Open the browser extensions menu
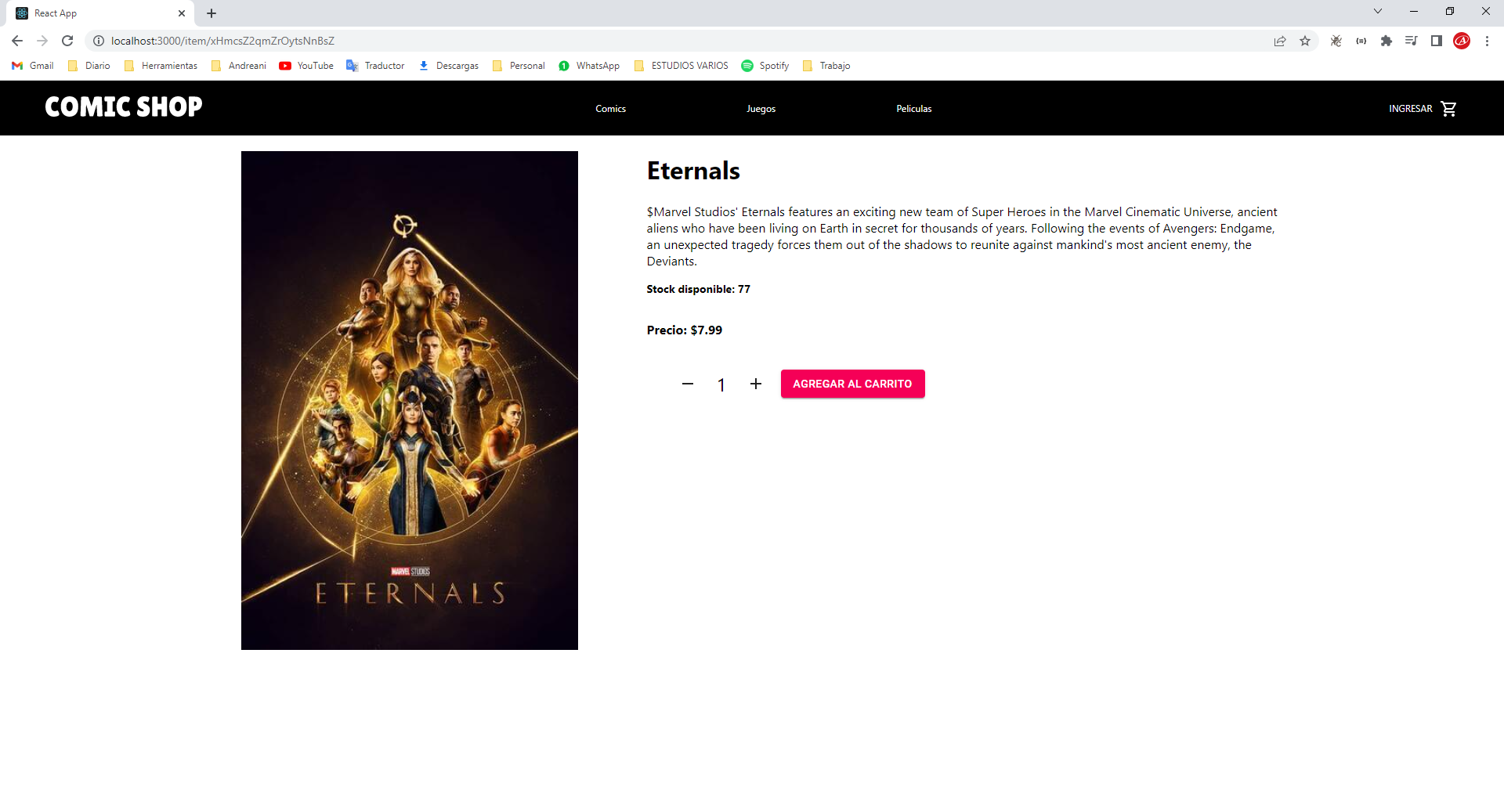 coord(1386,41)
